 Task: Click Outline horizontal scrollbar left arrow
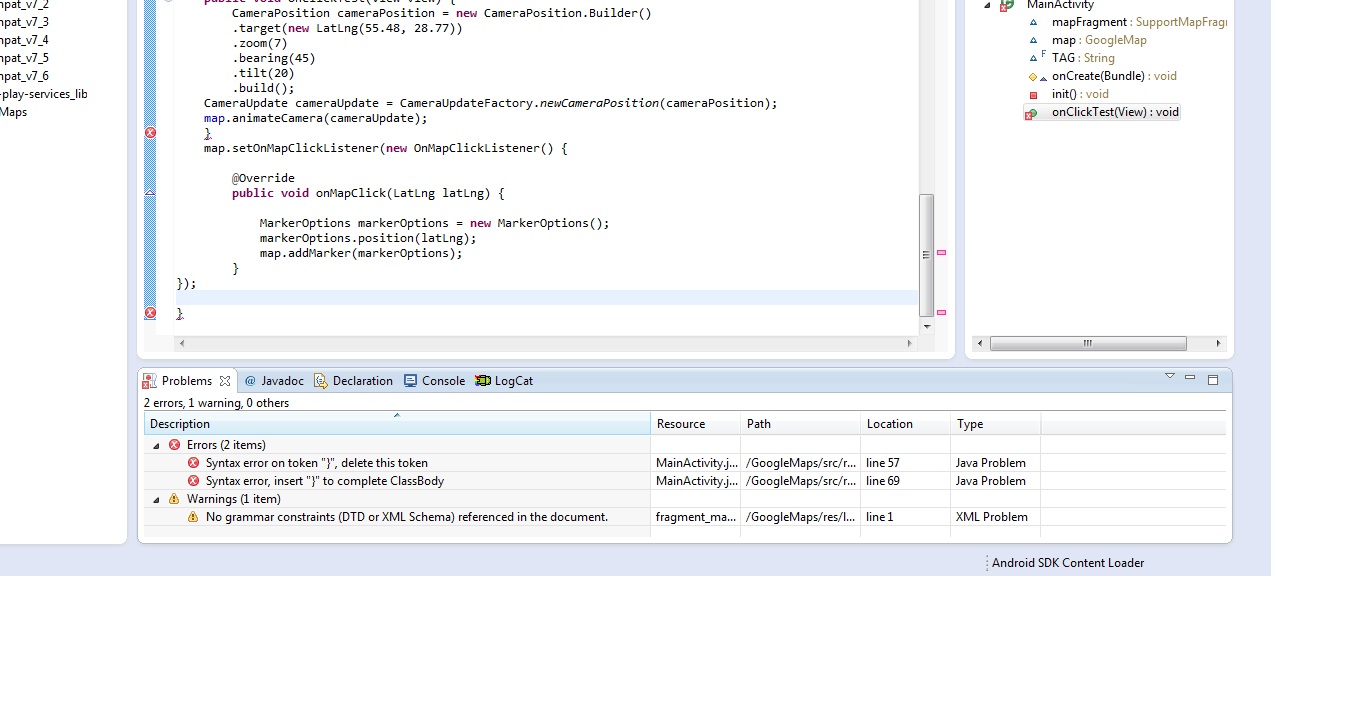[981, 343]
